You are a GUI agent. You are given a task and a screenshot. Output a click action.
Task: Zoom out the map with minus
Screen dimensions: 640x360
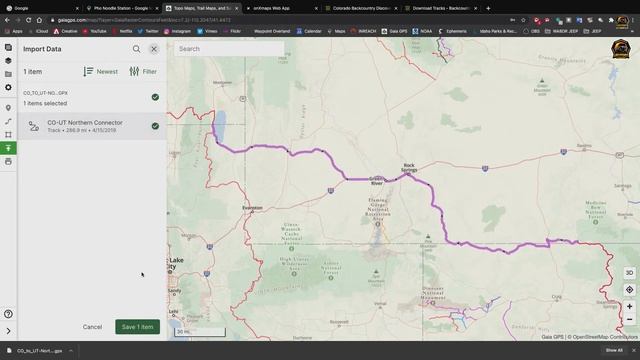click(x=629, y=320)
